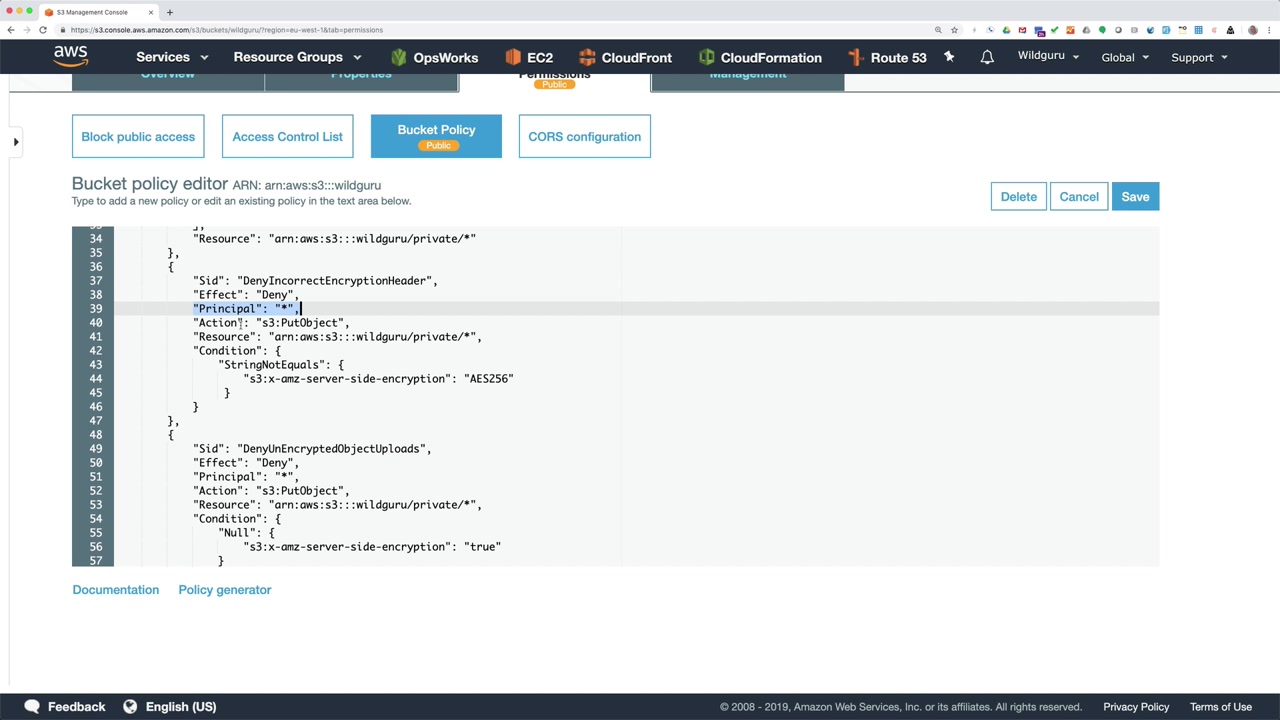The image size is (1280, 720).
Task: Click the AES256 encryption value line
Action: tap(378, 379)
